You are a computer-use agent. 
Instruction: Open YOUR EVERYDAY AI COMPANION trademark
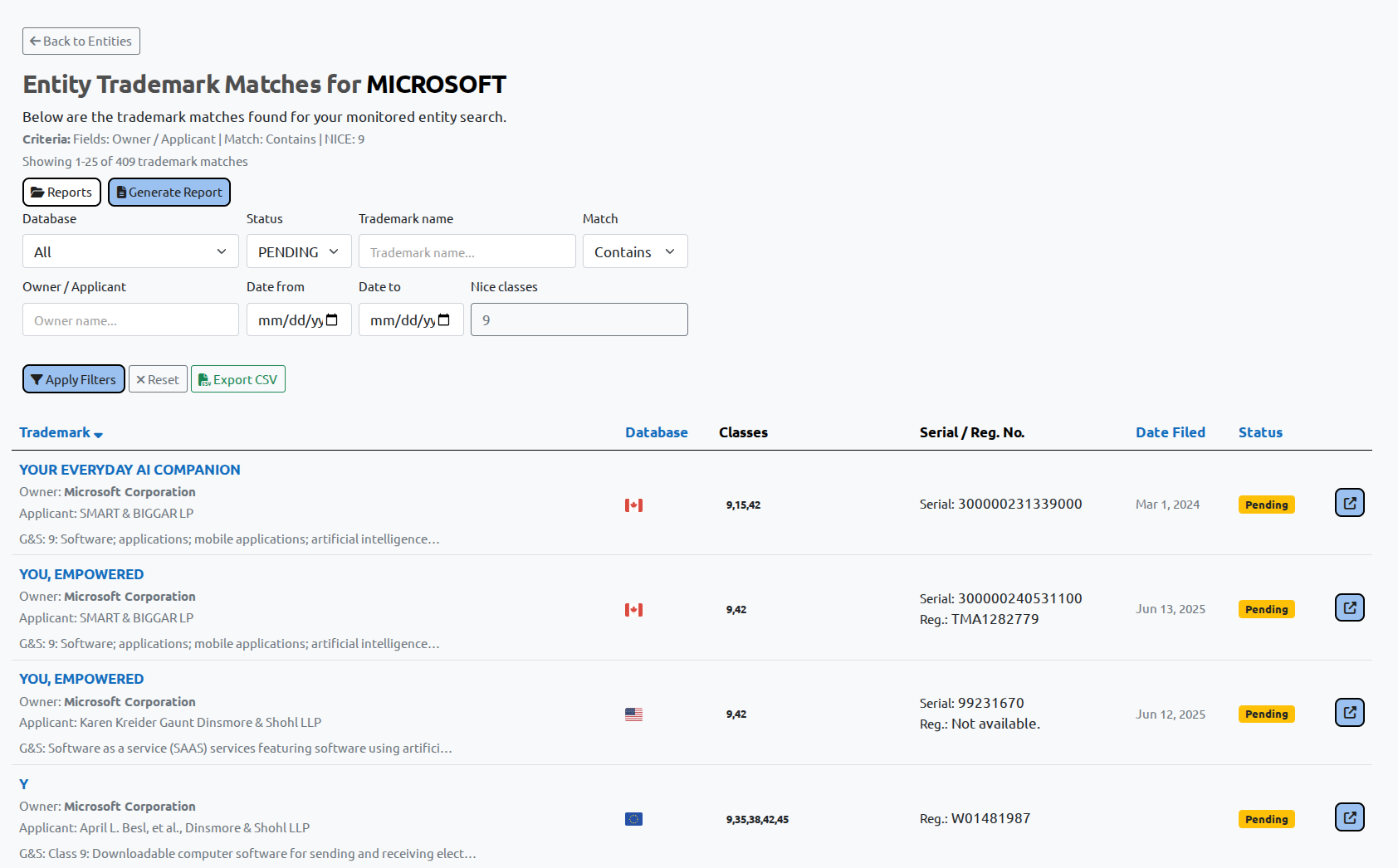click(x=130, y=470)
